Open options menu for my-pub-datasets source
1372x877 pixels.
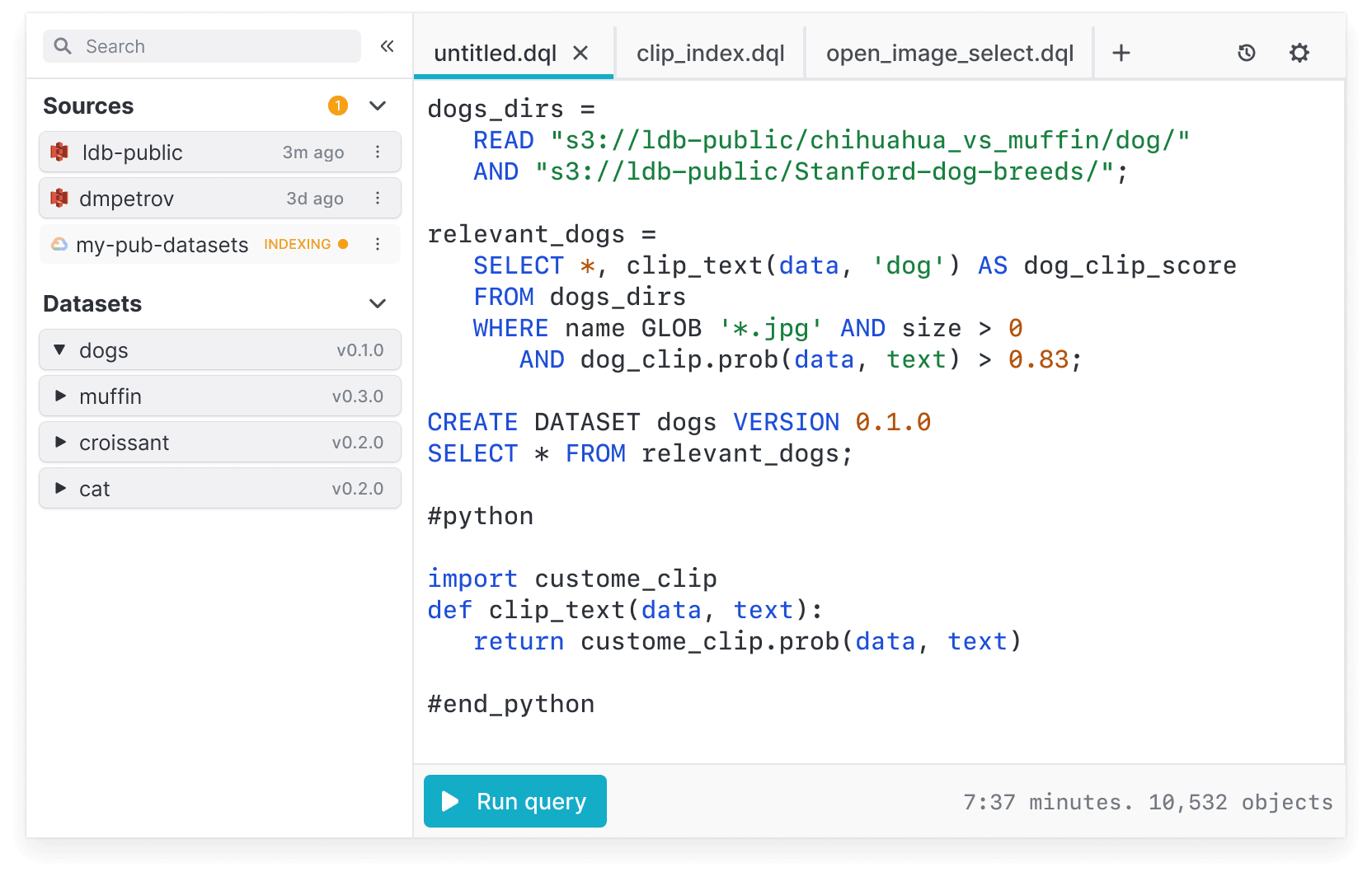[378, 245]
